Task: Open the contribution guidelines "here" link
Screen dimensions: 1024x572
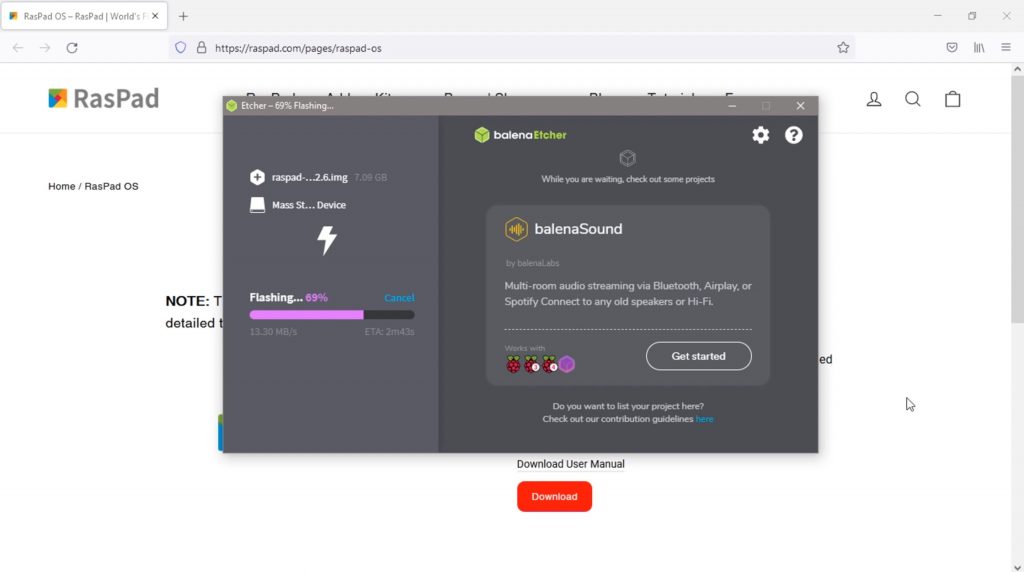Action: point(705,419)
